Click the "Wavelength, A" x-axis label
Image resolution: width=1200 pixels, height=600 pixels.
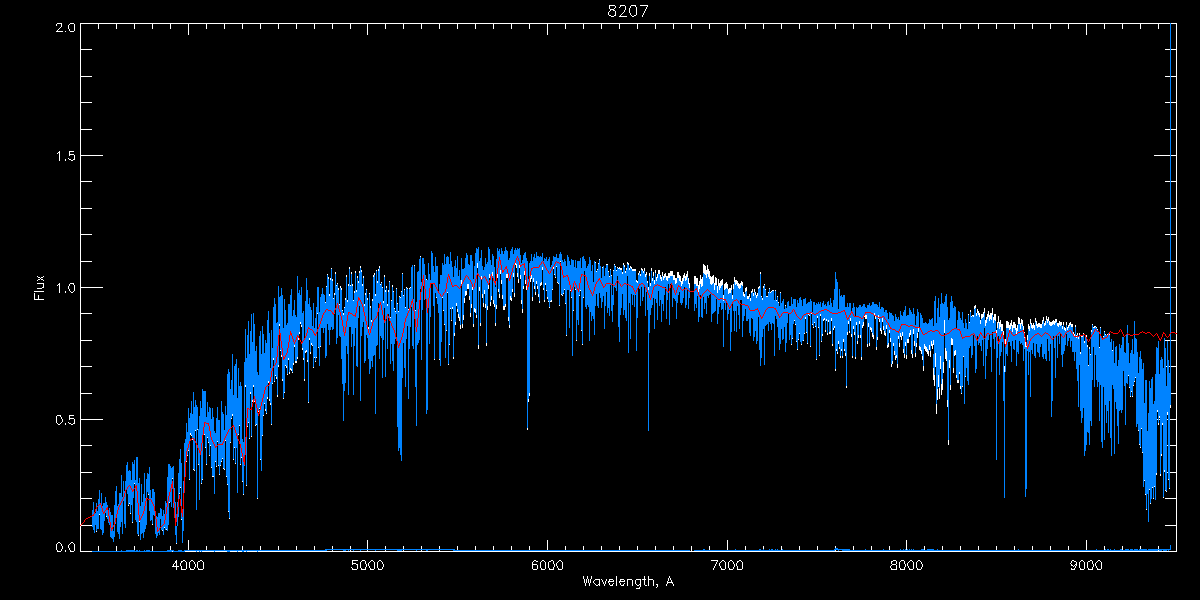click(x=627, y=581)
